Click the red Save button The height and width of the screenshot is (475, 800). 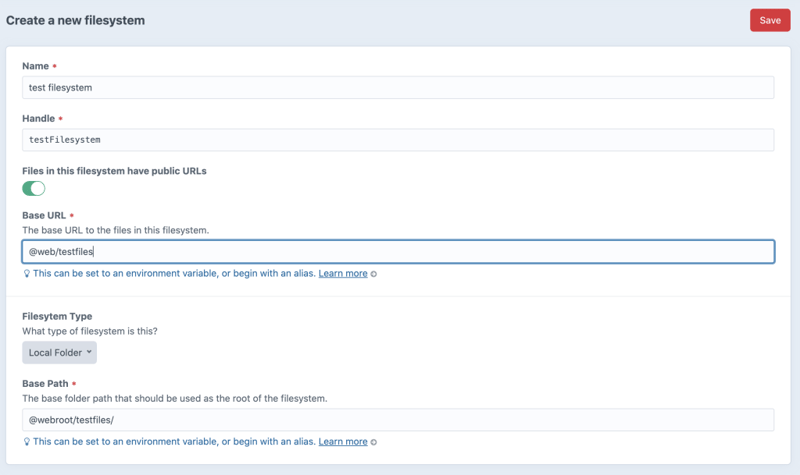click(x=769, y=20)
